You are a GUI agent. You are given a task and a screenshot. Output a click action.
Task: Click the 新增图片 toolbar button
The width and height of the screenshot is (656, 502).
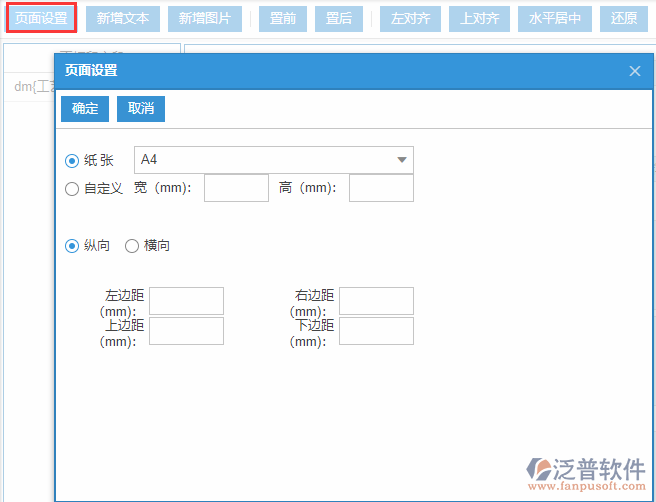pos(205,19)
